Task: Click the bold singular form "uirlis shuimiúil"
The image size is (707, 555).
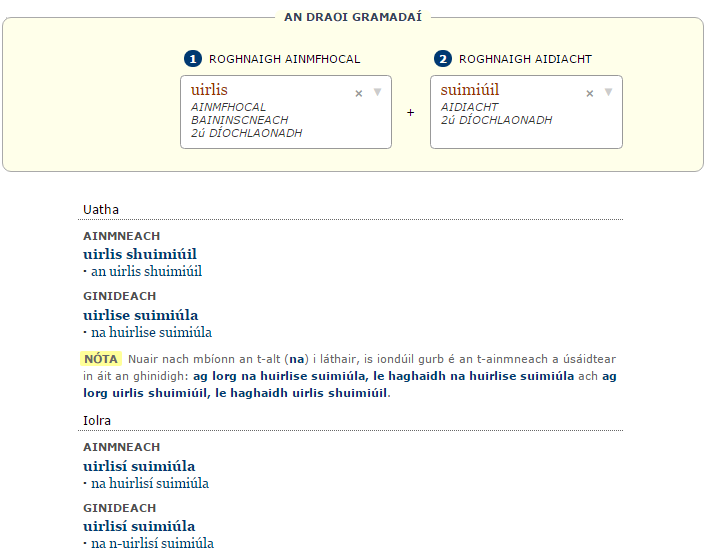Action: point(140,254)
